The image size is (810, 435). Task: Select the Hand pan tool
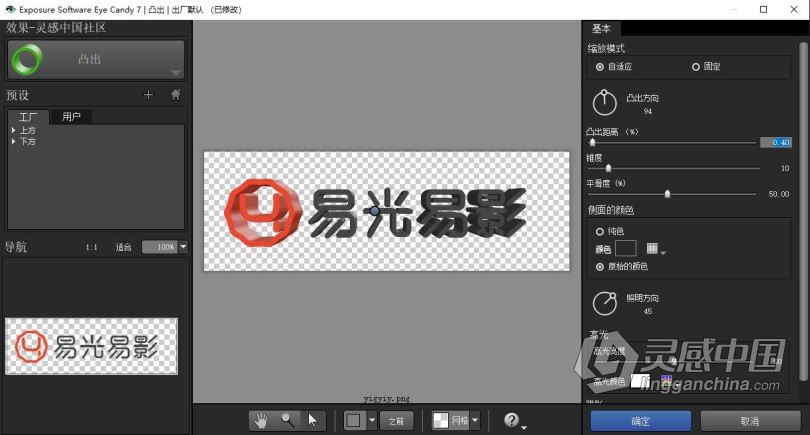pos(261,421)
